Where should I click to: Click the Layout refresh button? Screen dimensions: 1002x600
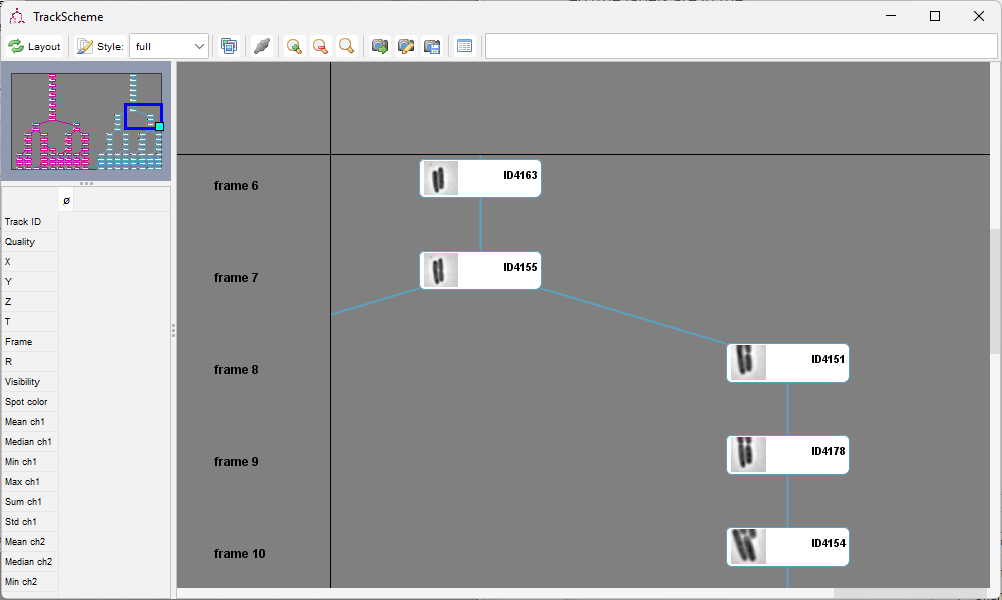35,47
